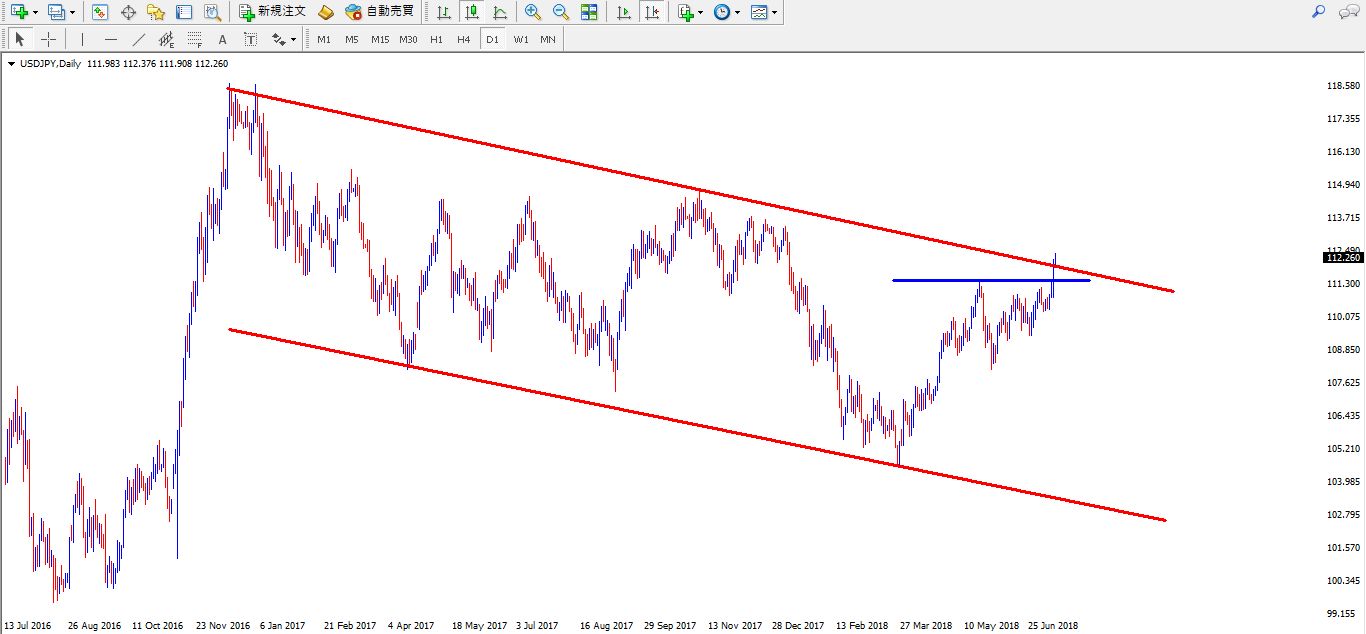Switch to H1 timeframe
Viewport: 1366px width, 634px height.
pos(436,39)
